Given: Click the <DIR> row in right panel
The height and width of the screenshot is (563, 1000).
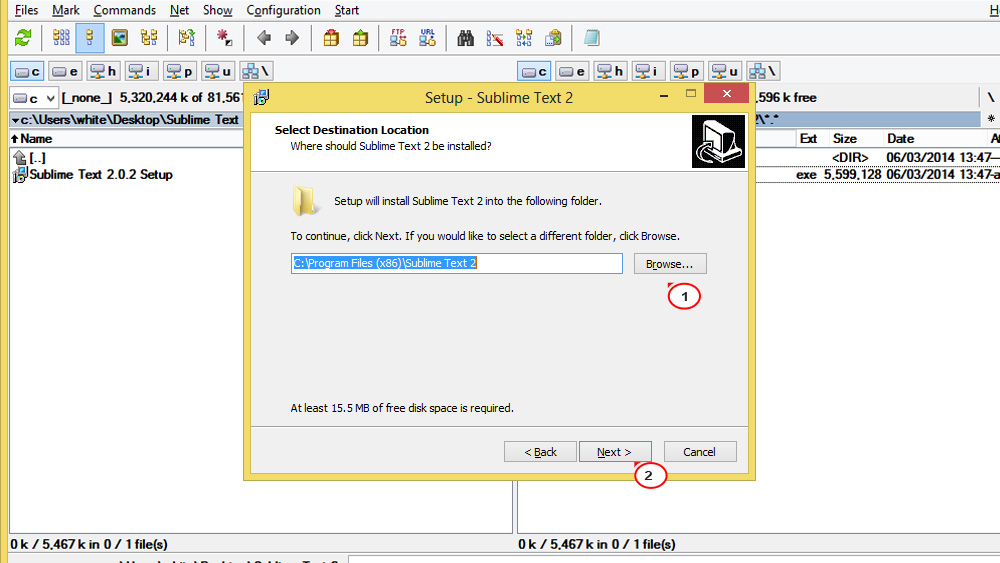Looking at the screenshot, I should (878, 157).
